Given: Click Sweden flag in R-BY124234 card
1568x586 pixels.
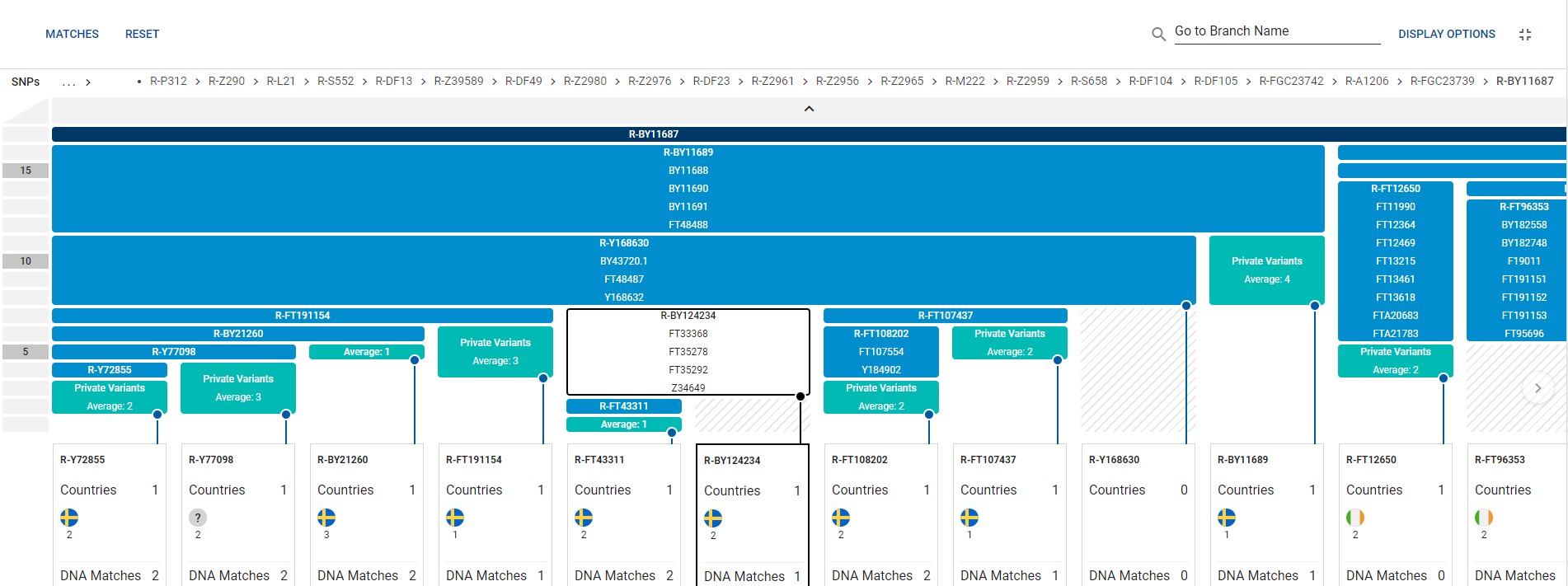Looking at the screenshot, I should click(713, 518).
